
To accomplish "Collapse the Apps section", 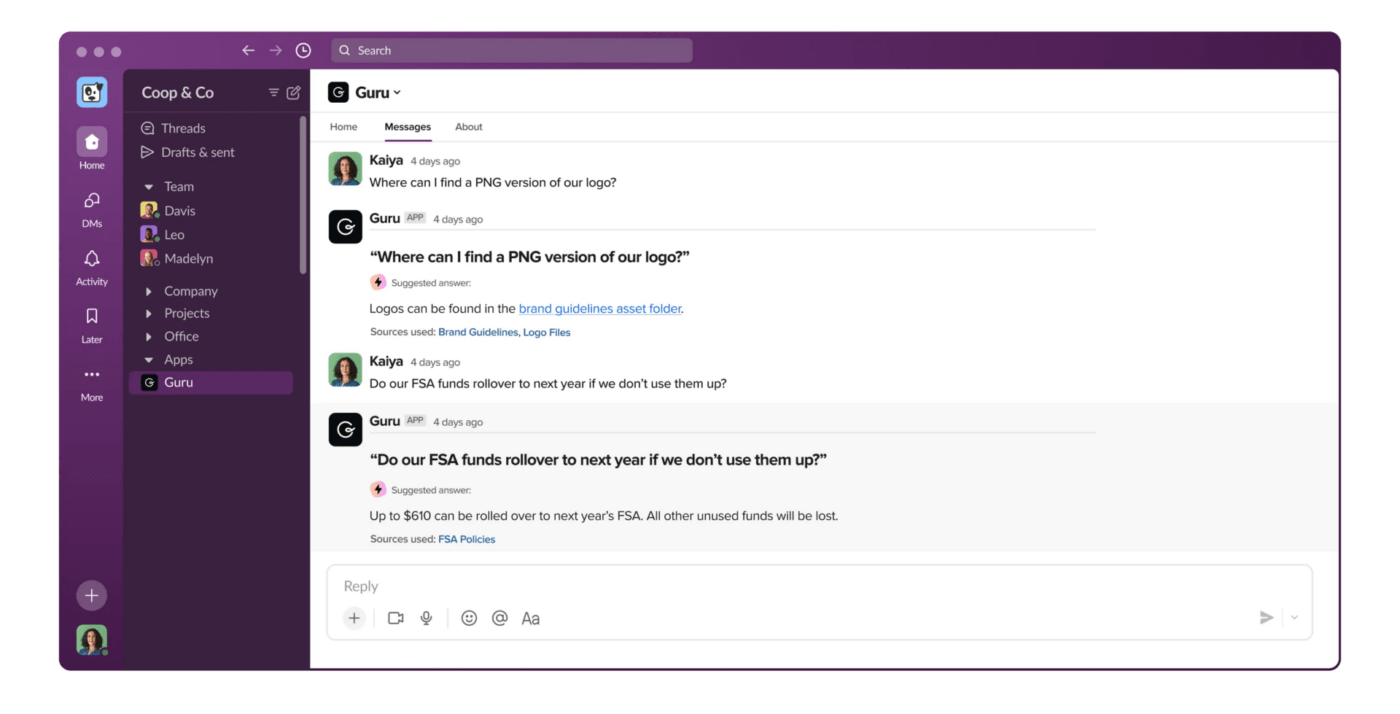I will pos(149,360).
